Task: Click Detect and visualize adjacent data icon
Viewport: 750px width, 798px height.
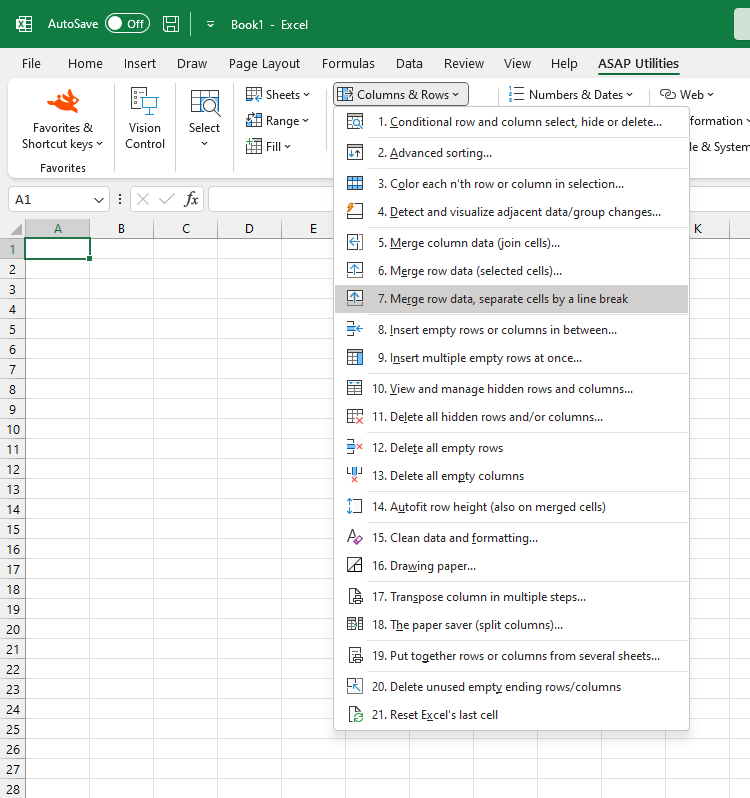Action: point(355,212)
